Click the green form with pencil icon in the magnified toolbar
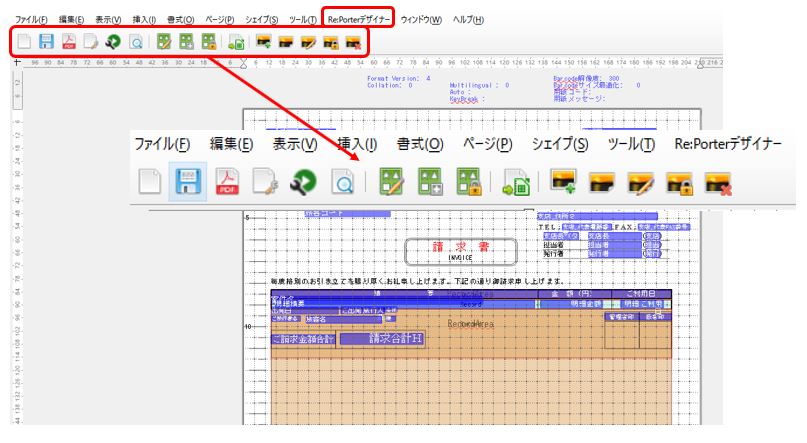 [390, 183]
